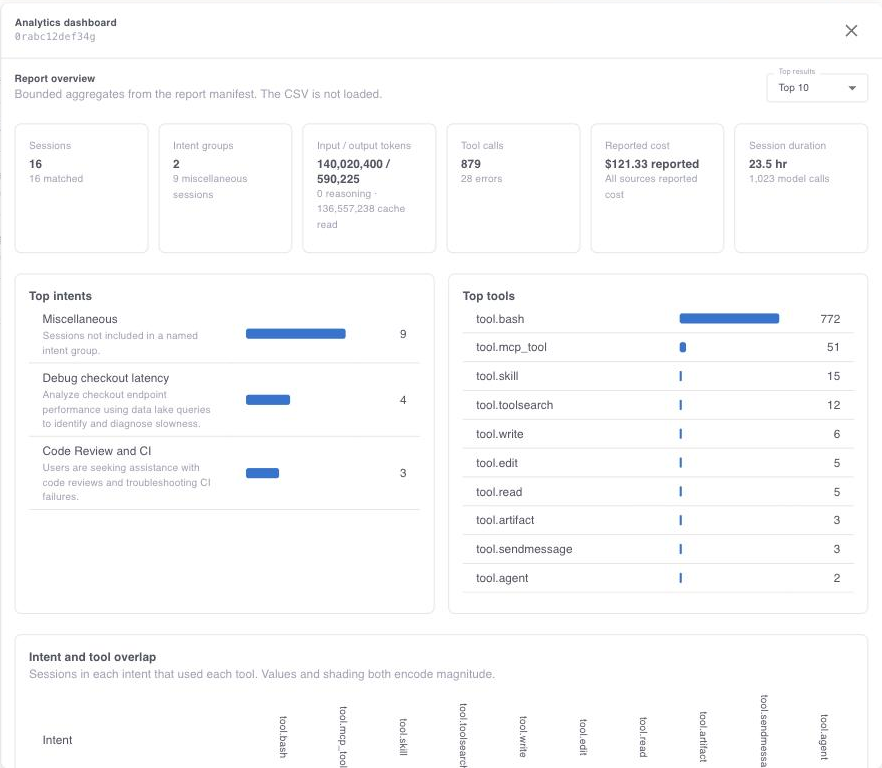882x768 pixels.
Task: Select the Miscellaneous intent row
Action: click(224, 334)
